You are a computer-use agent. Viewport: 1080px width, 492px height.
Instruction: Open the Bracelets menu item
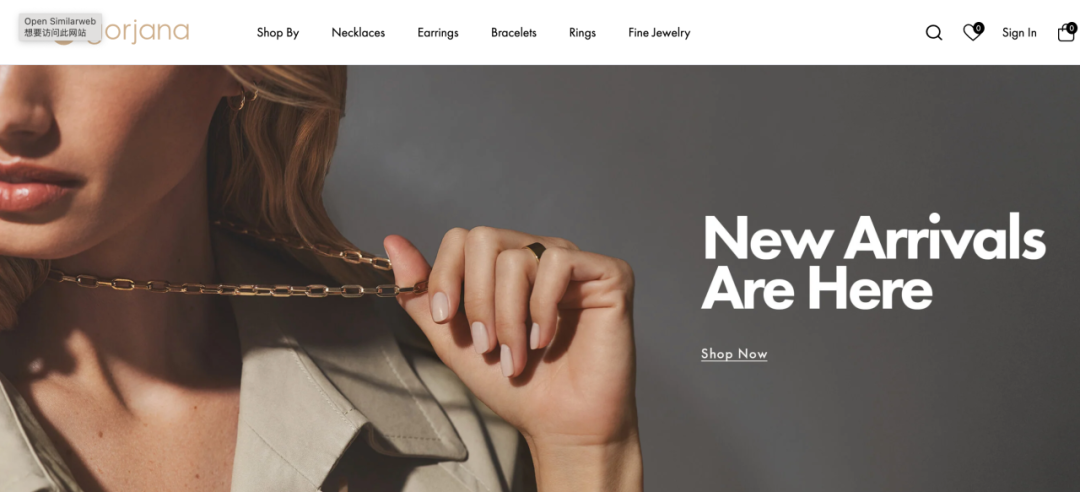pos(514,32)
